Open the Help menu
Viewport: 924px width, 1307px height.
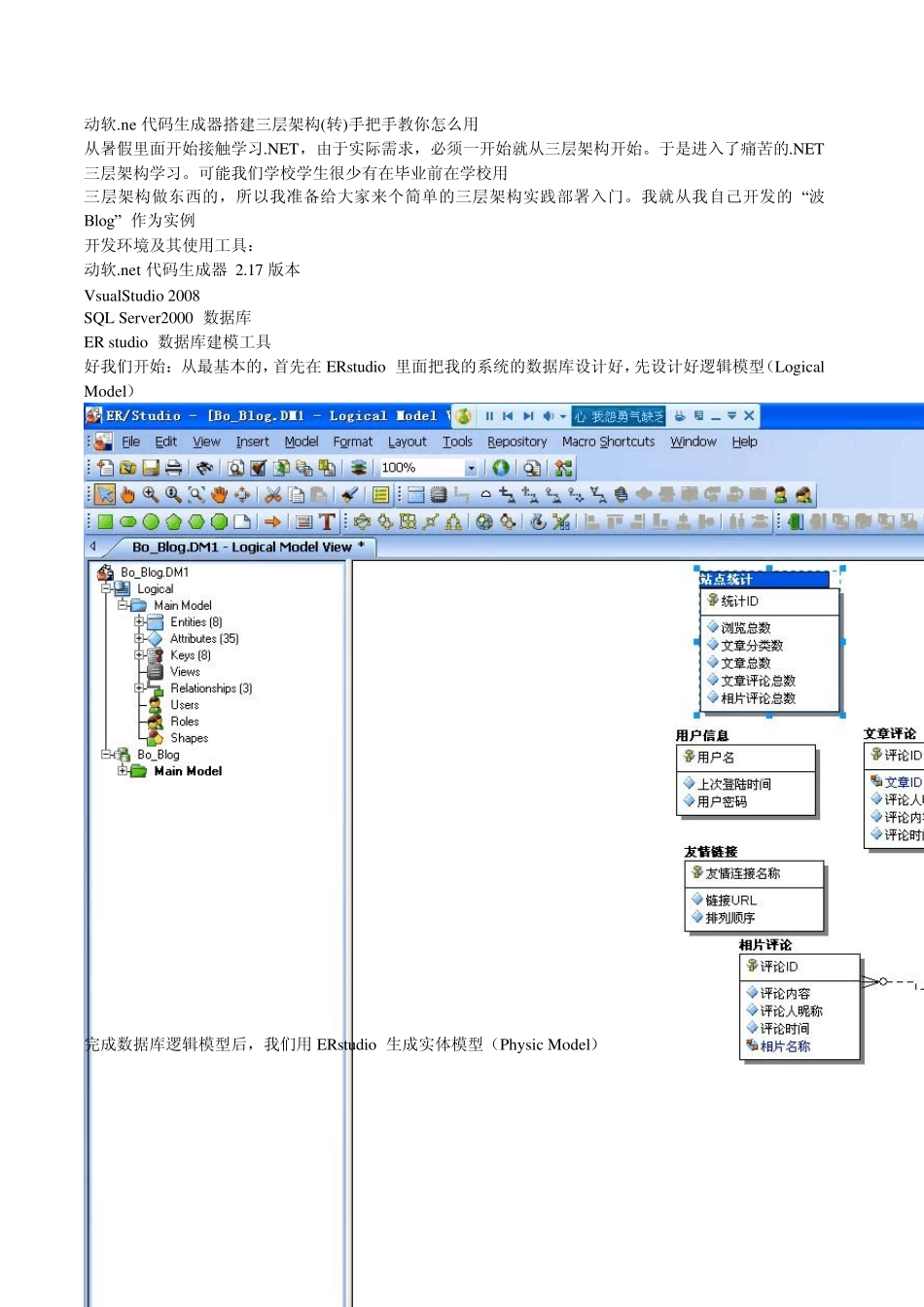tap(745, 442)
